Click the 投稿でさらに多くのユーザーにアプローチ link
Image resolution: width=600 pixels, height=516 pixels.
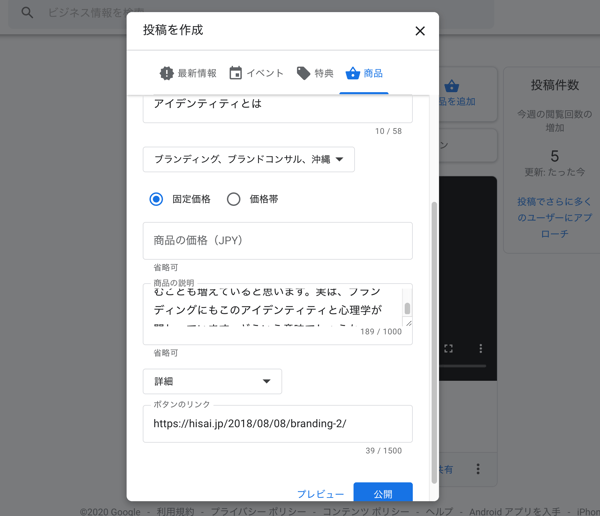tap(554, 217)
